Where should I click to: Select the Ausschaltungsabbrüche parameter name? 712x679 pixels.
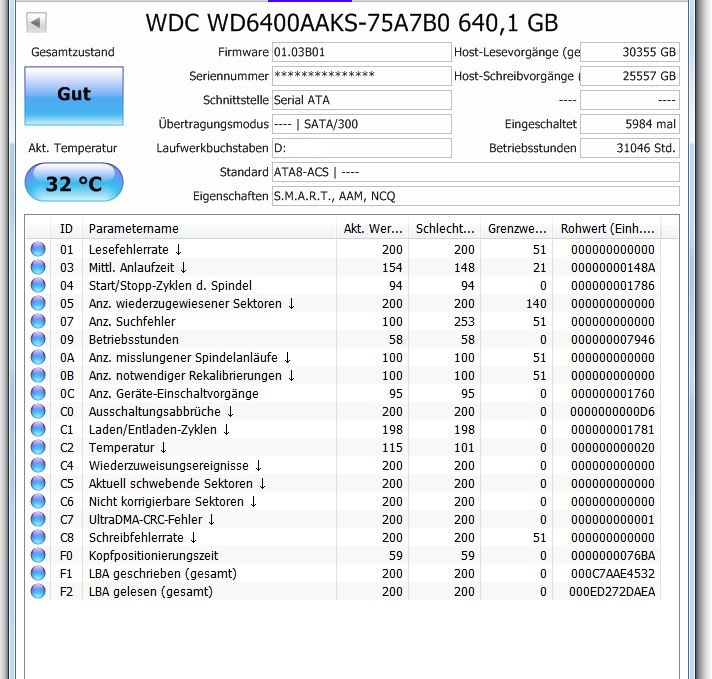pyautogui.click(x=161, y=411)
